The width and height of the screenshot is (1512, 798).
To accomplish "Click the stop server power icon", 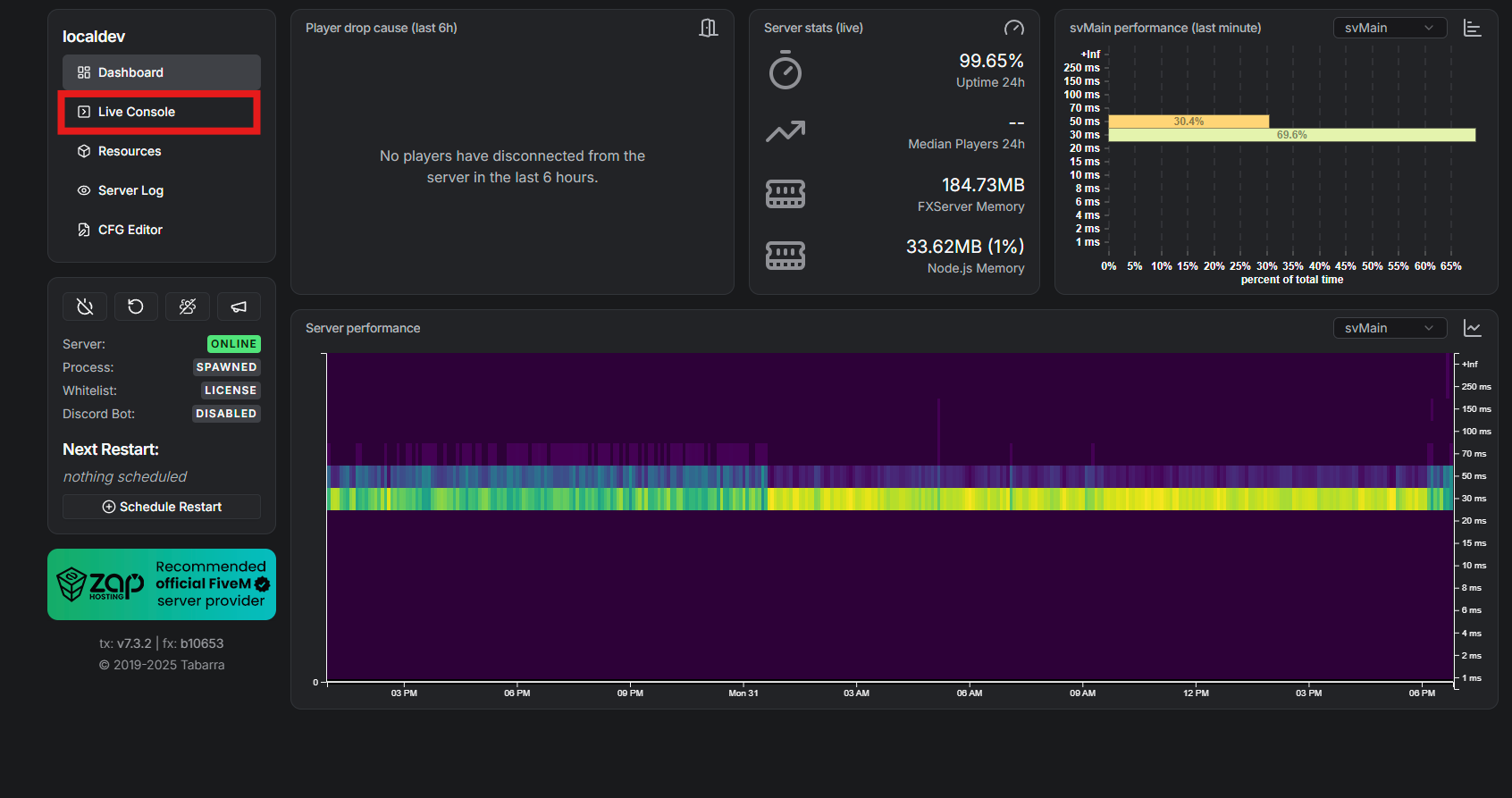I will pyautogui.click(x=85, y=307).
